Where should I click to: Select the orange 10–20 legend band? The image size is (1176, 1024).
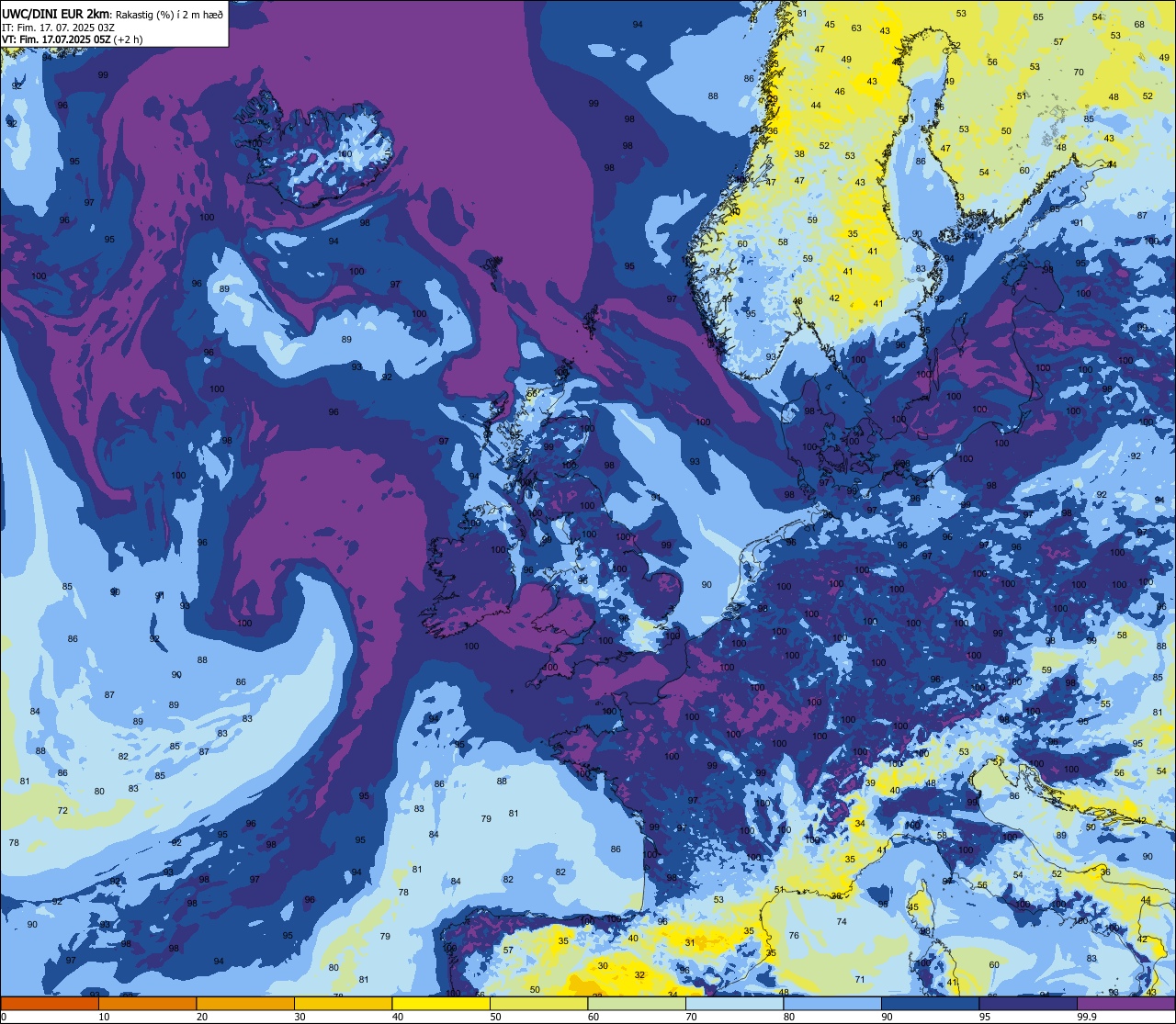[x=147, y=1004]
